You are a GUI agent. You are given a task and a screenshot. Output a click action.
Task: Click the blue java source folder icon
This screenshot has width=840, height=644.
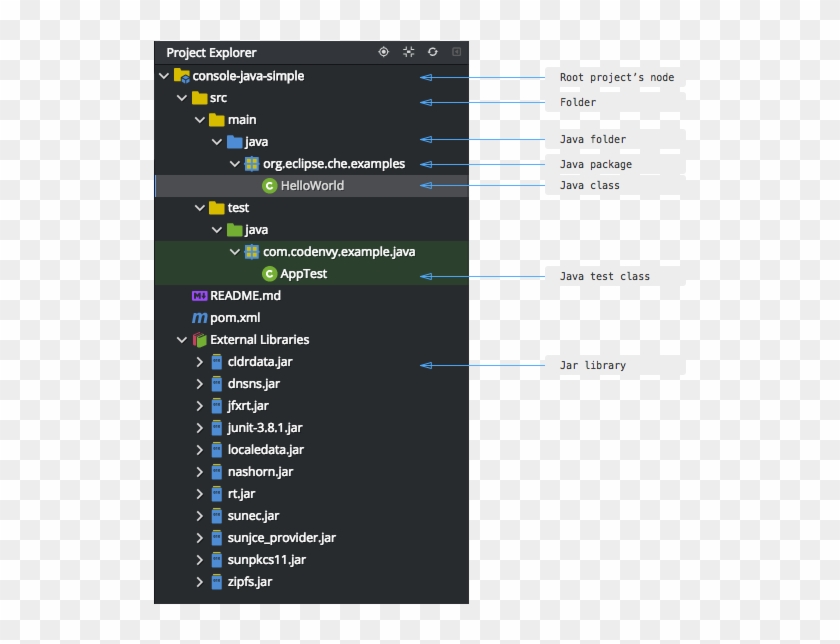pos(234,142)
